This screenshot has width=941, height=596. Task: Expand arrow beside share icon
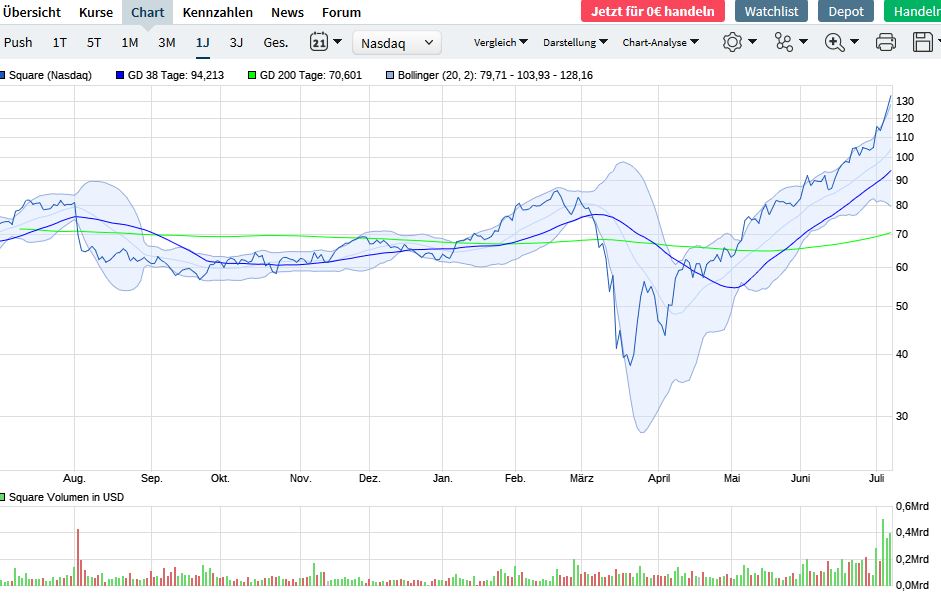pyautogui.click(x=804, y=41)
